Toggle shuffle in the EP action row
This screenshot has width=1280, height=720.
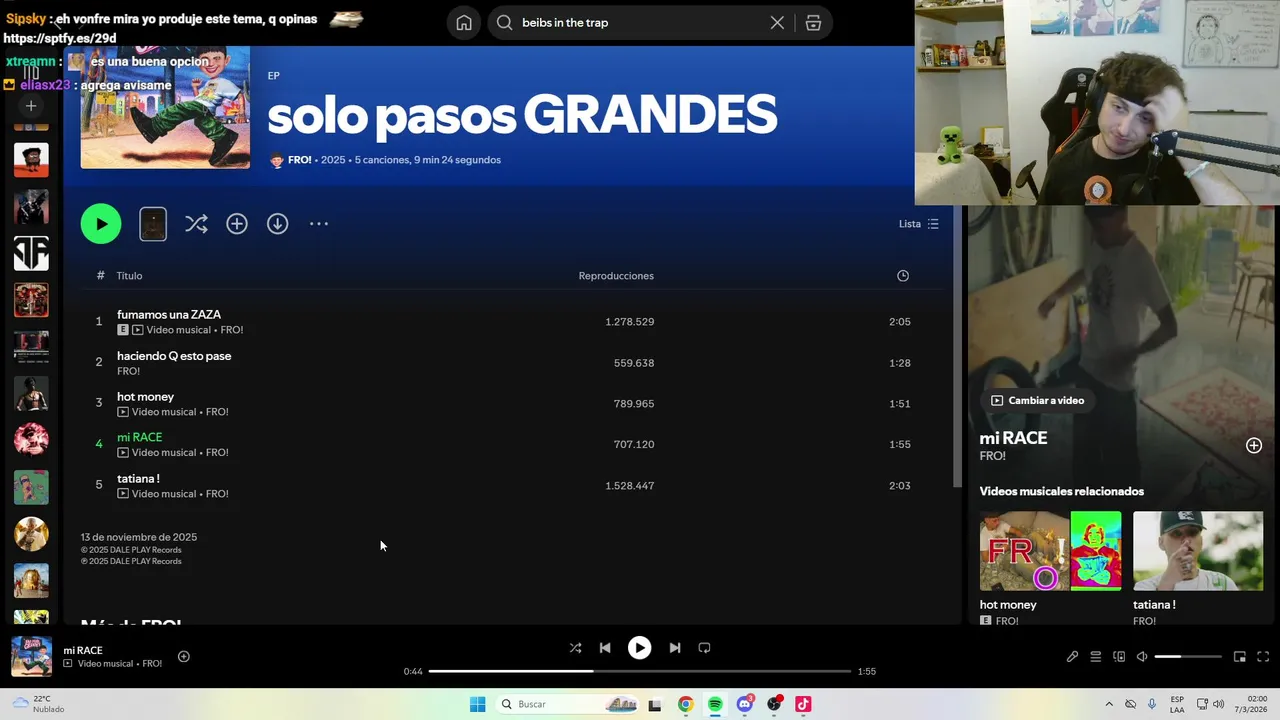(196, 224)
